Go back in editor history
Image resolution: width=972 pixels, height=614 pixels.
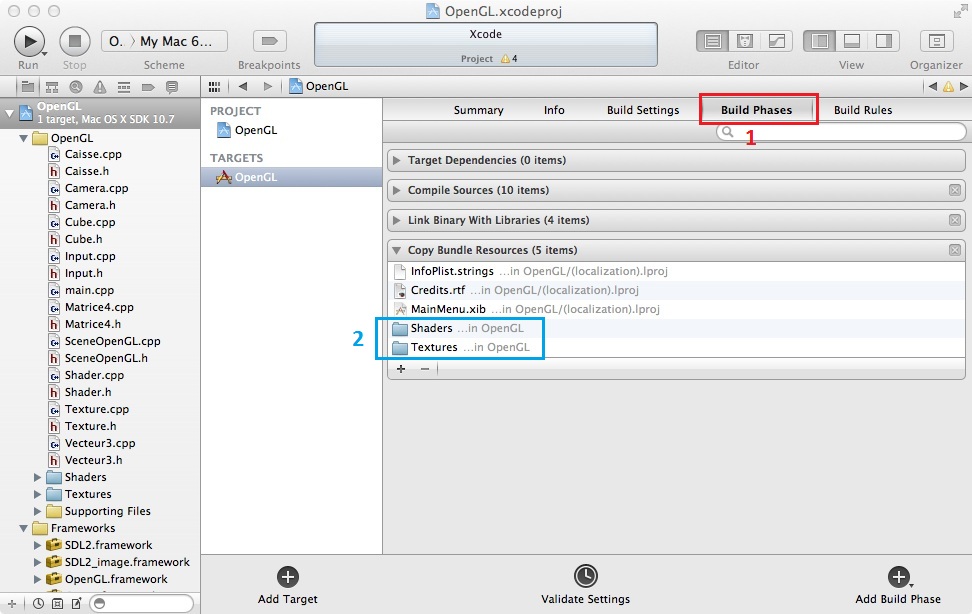point(243,86)
